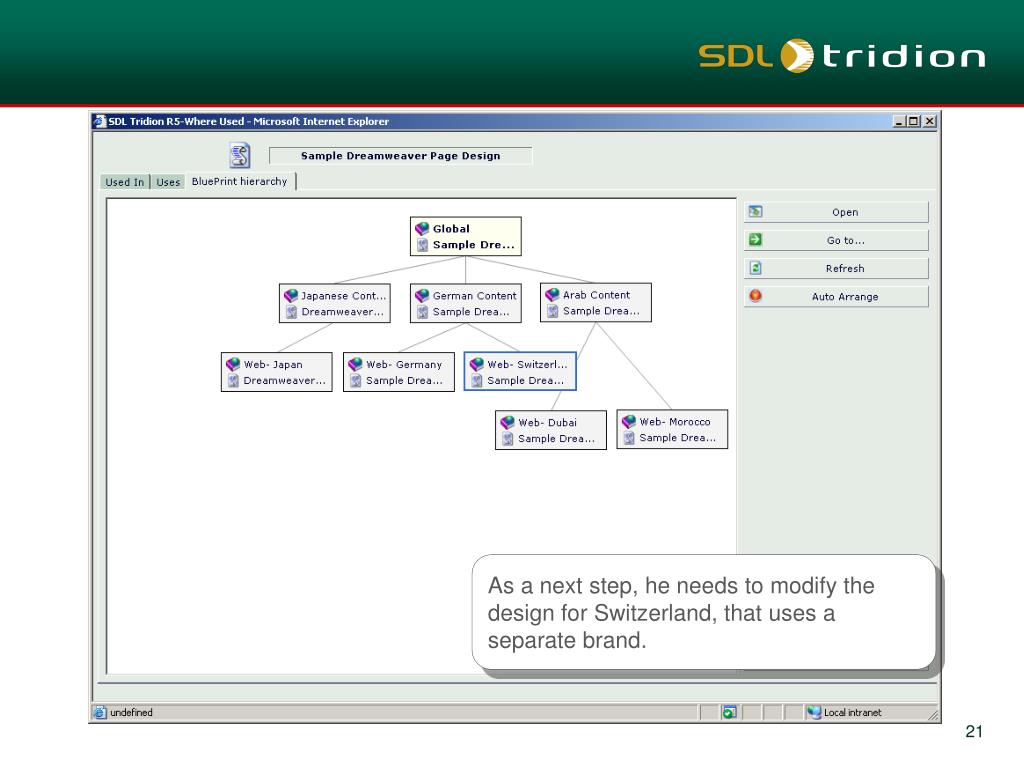Click the Japanese Content publication icon

(291, 295)
